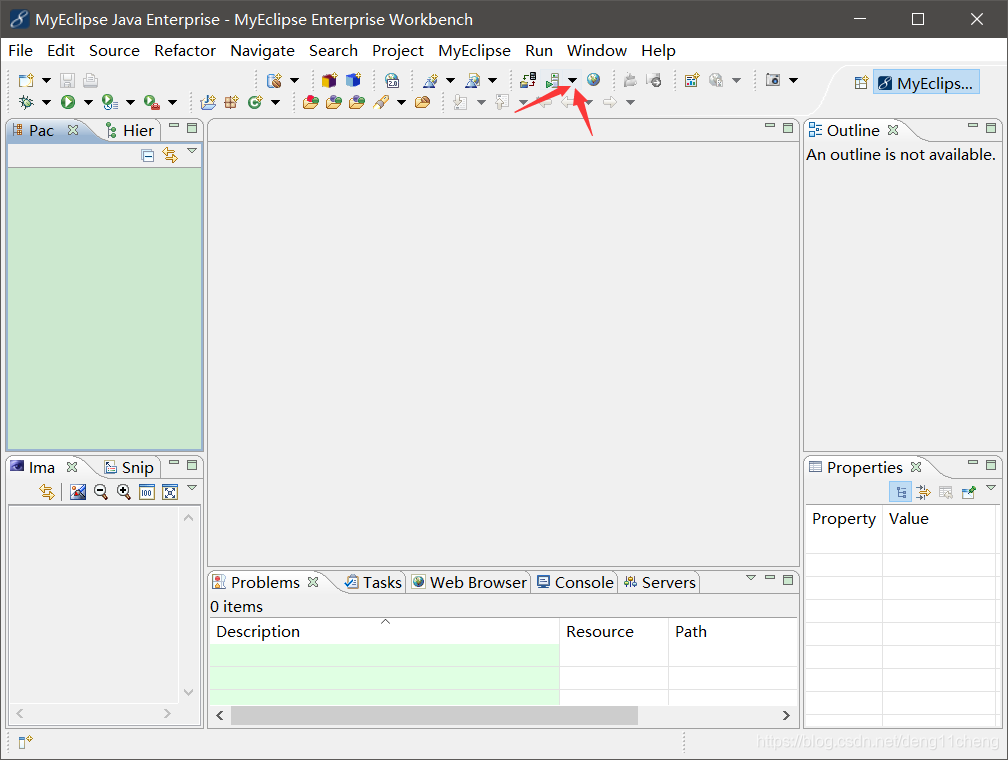Click the Print icon in toolbar
Screen dimensions: 1008x760
pos(91,80)
